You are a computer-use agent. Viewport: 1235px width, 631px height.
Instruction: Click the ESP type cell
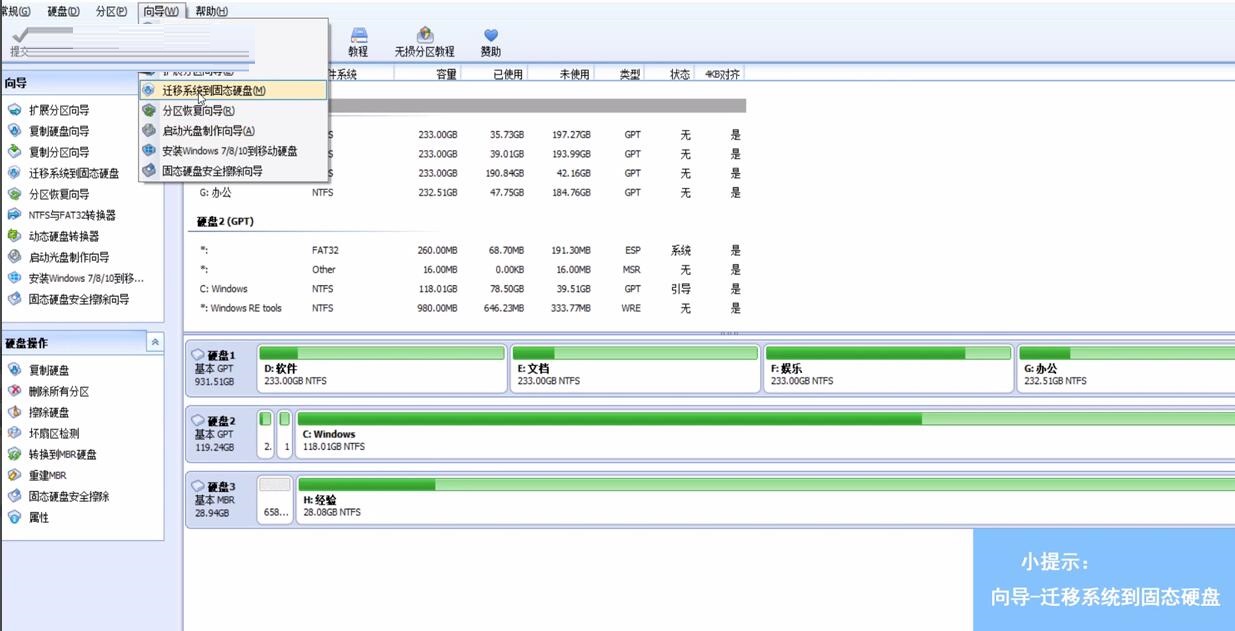click(x=632, y=250)
